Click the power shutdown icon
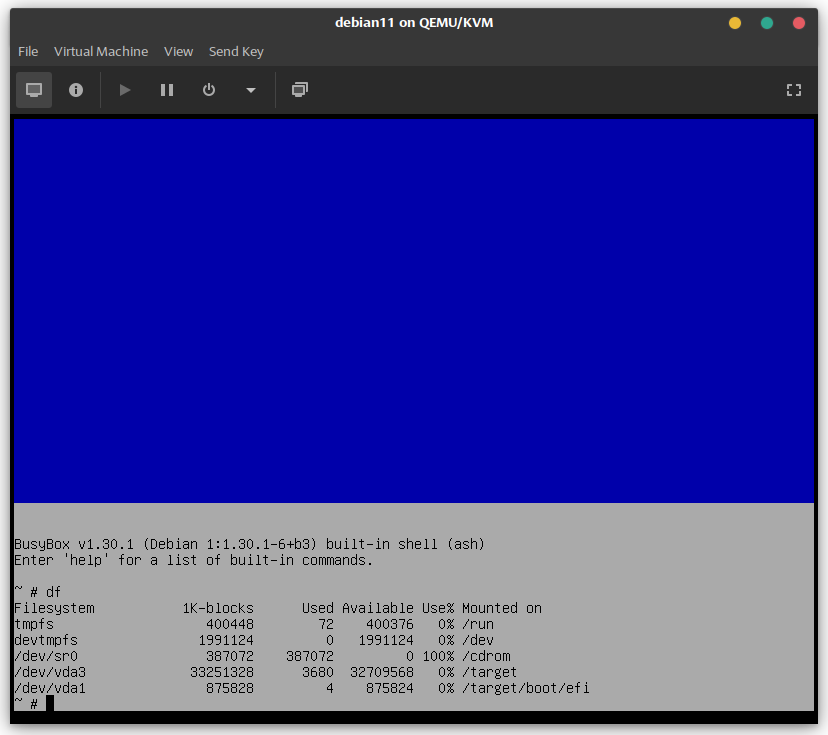Viewport: 828px width, 735px height. [209, 90]
